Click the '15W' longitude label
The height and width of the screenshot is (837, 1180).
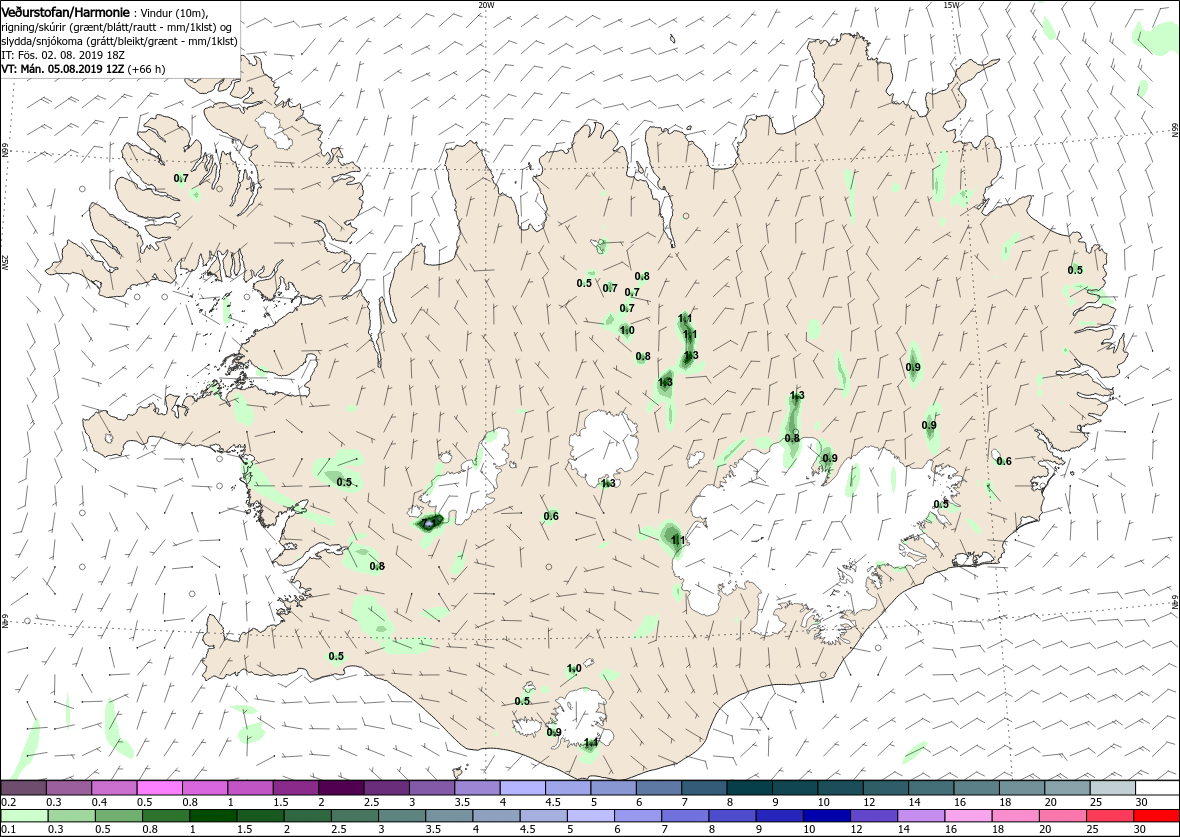[950, 5]
